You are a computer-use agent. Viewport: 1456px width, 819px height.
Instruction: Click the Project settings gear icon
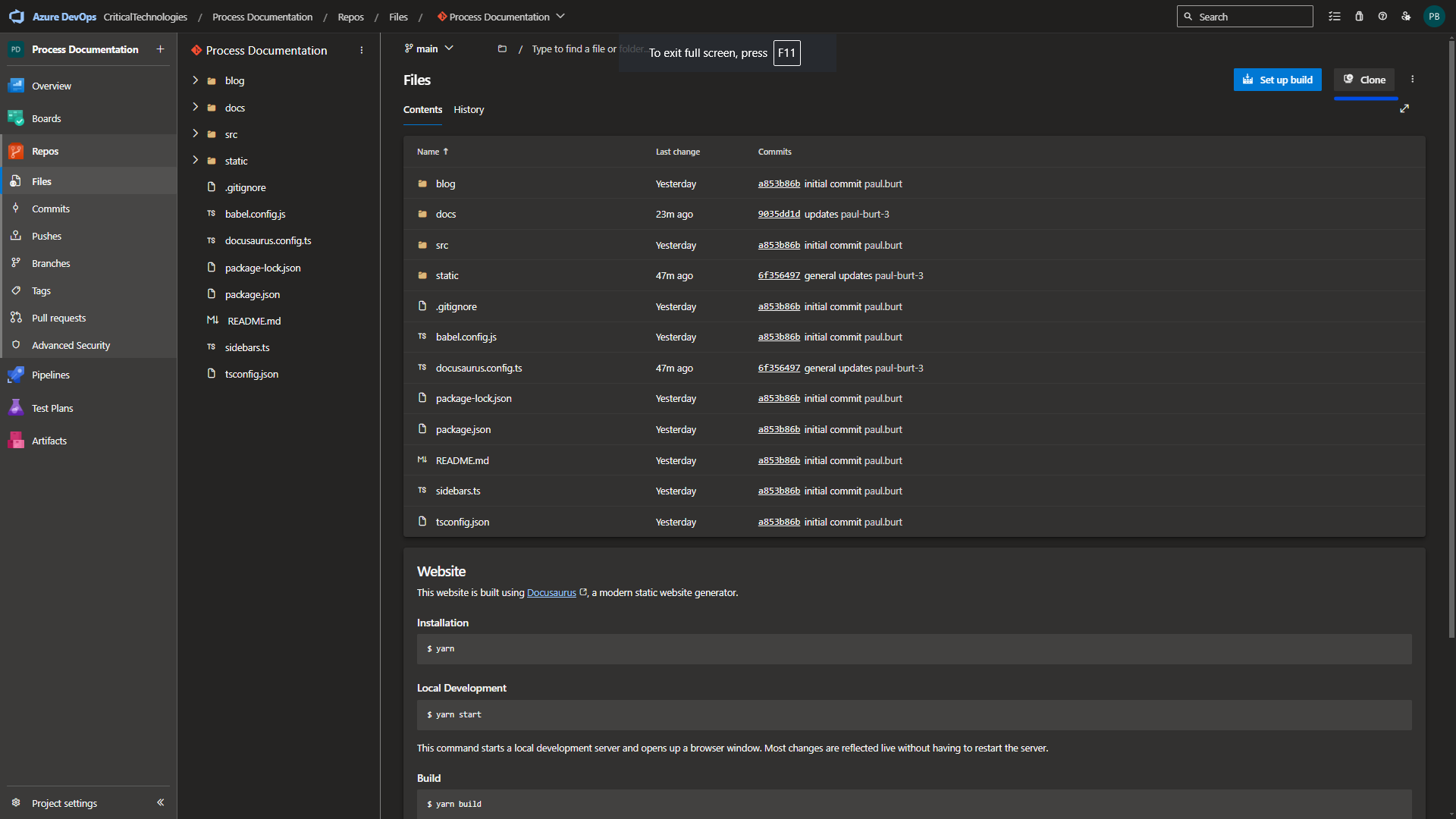[x=16, y=803]
